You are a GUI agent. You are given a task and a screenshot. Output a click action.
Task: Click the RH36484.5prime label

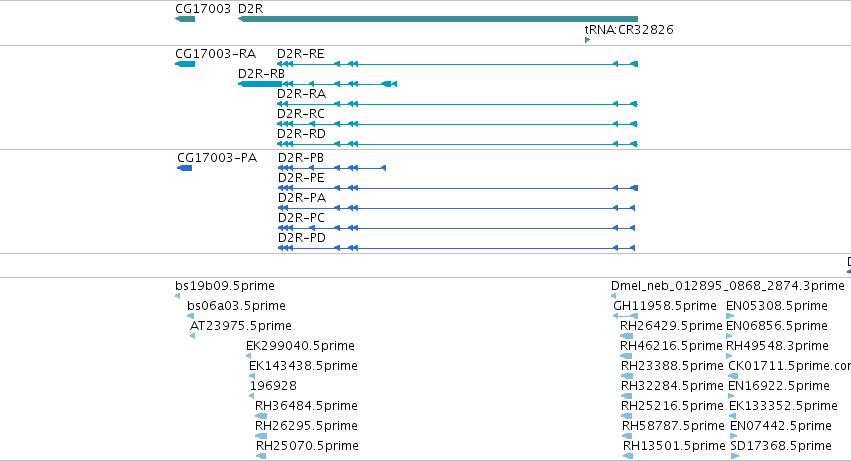click(306, 406)
